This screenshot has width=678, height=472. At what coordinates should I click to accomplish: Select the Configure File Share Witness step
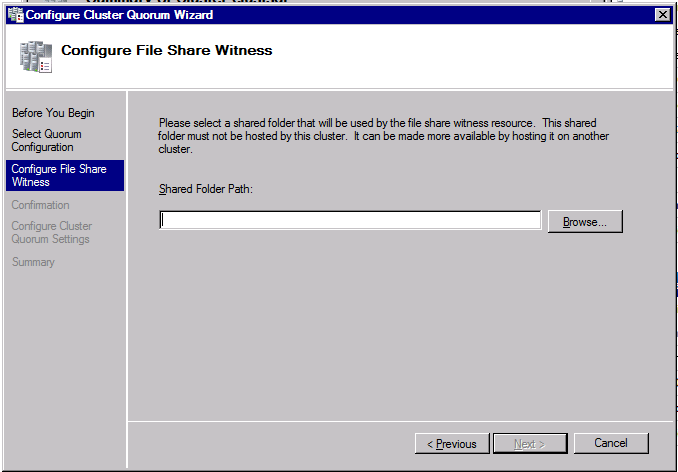coord(65,175)
